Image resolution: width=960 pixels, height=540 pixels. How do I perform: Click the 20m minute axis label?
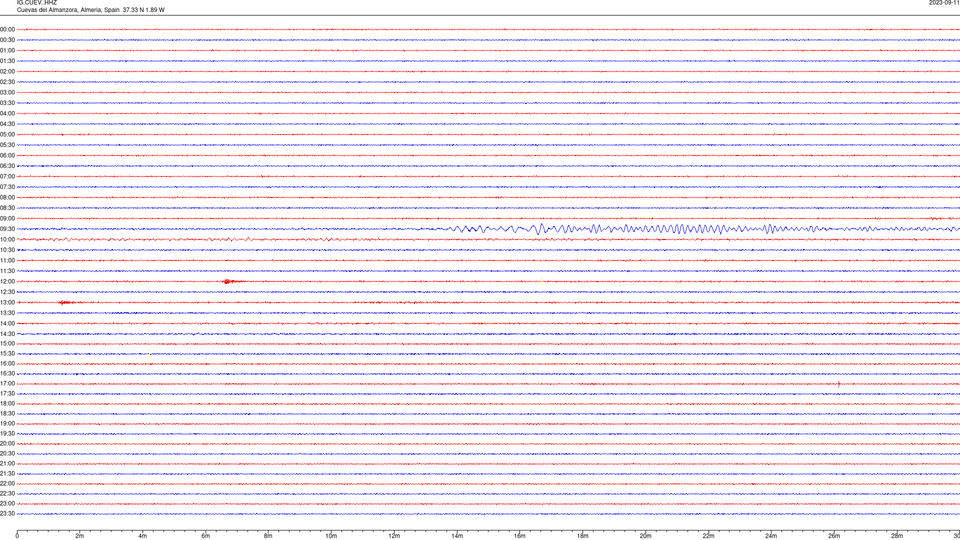(x=645, y=536)
